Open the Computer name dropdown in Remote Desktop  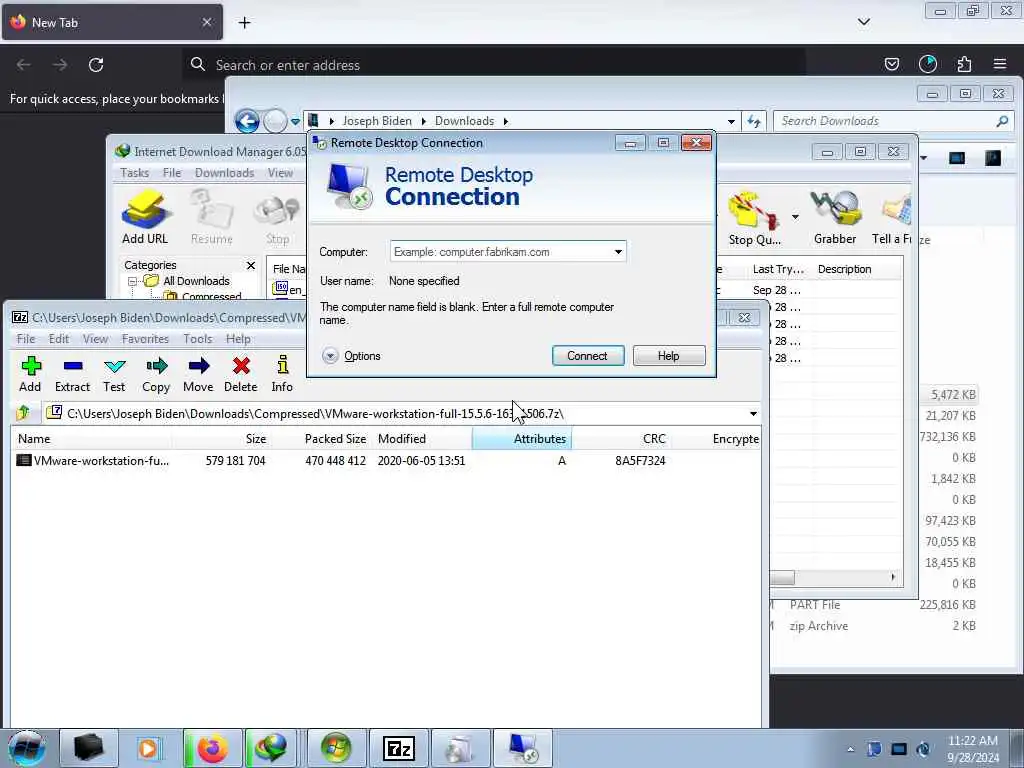click(618, 252)
